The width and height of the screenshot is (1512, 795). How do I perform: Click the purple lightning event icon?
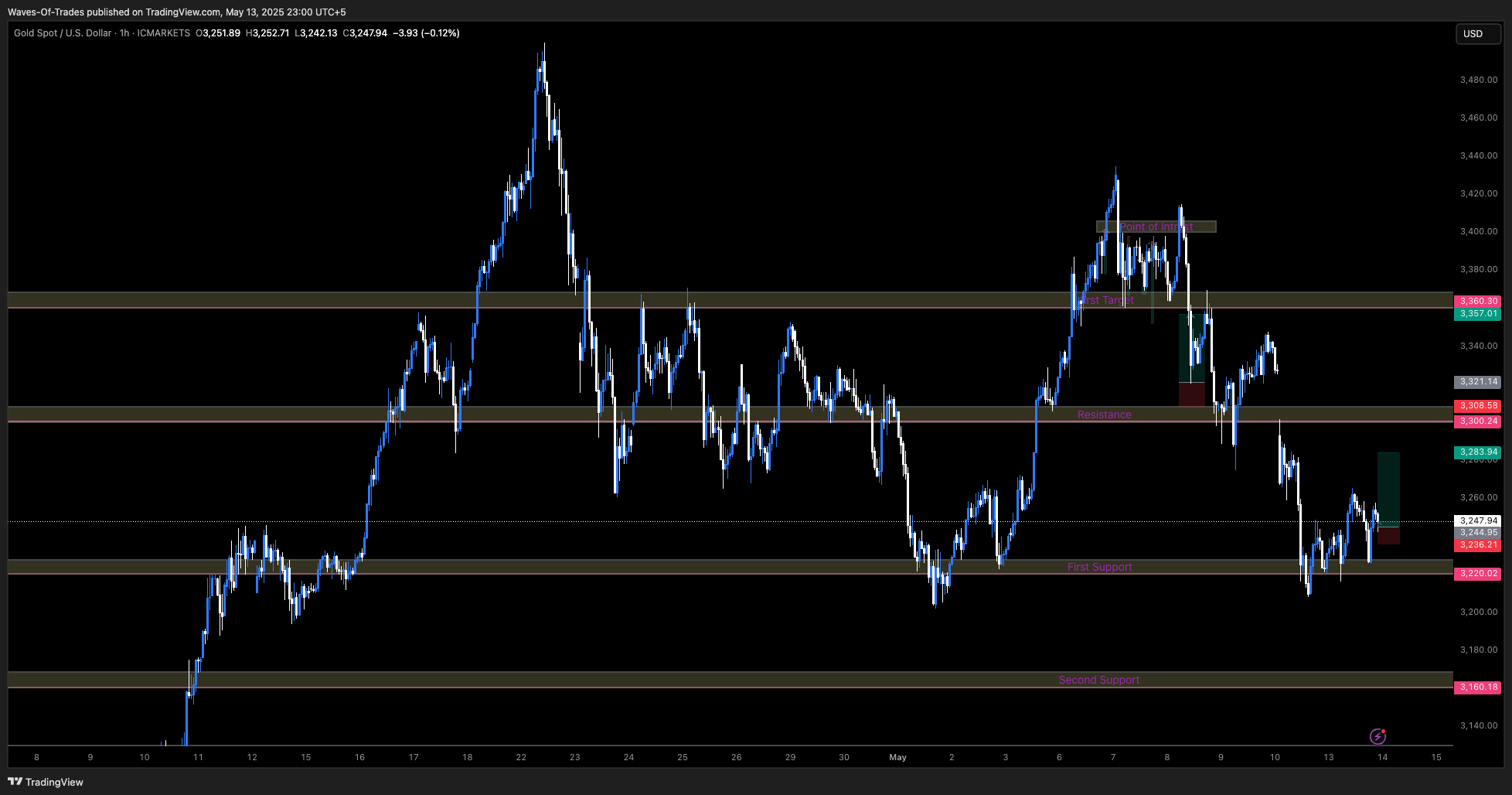pyautogui.click(x=1377, y=735)
